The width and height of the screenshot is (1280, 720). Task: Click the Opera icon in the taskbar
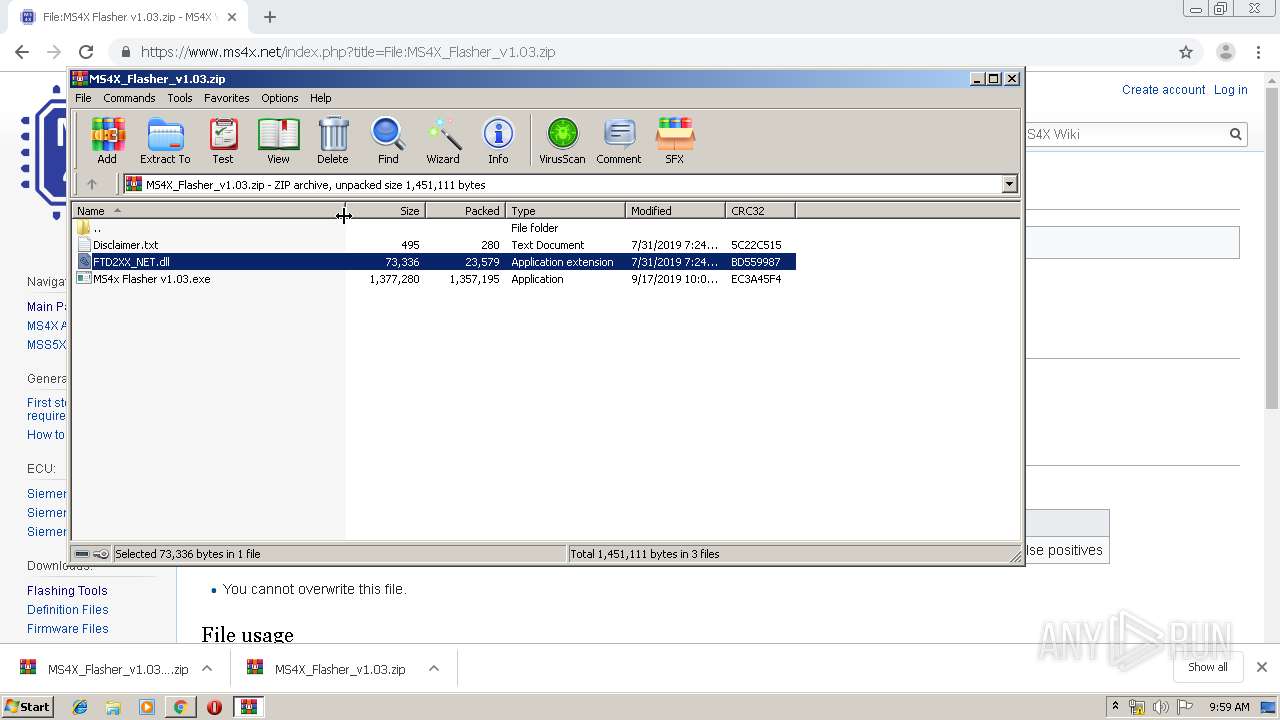(x=214, y=707)
